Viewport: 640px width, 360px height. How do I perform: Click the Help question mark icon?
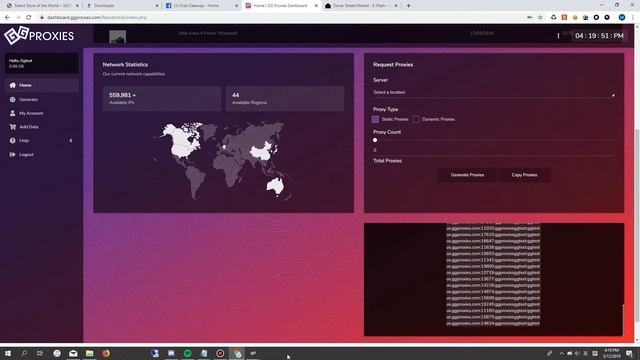click(x=13, y=140)
